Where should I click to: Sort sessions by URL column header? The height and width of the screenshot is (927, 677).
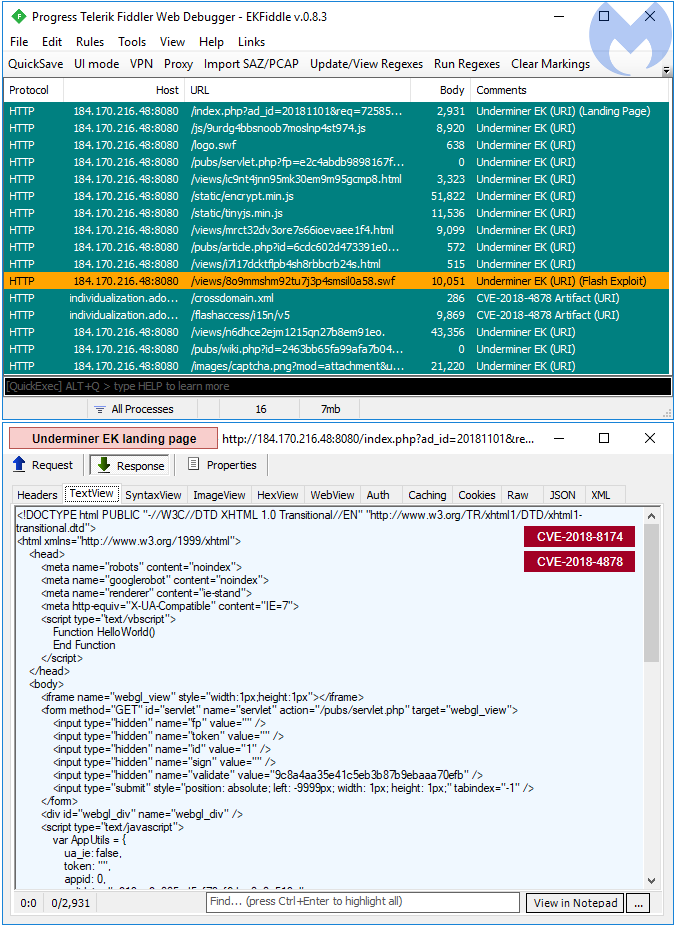tap(297, 90)
